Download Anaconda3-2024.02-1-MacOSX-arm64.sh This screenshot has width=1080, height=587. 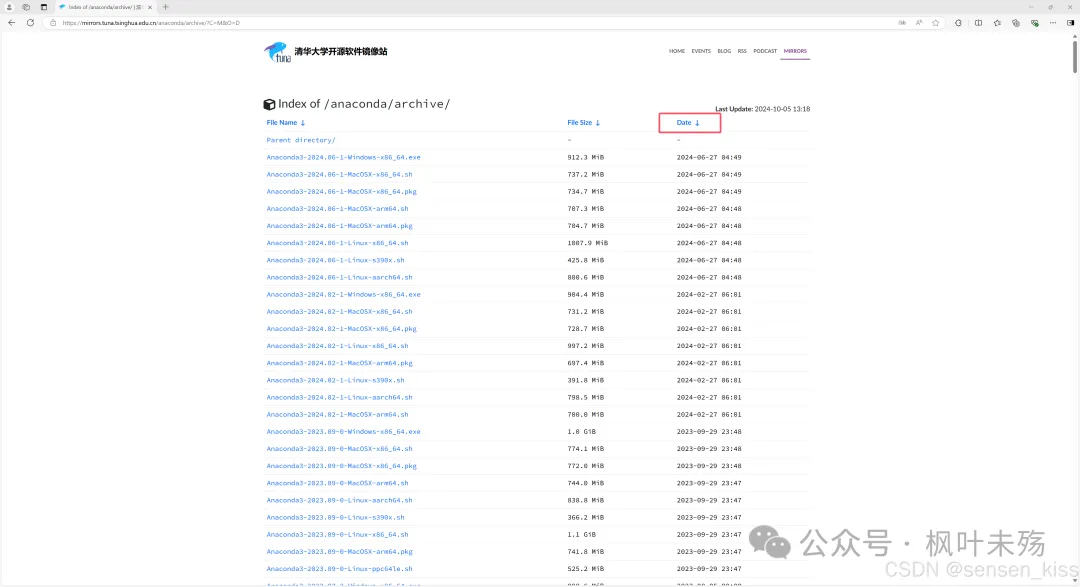pyautogui.click(x=337, y=415)
